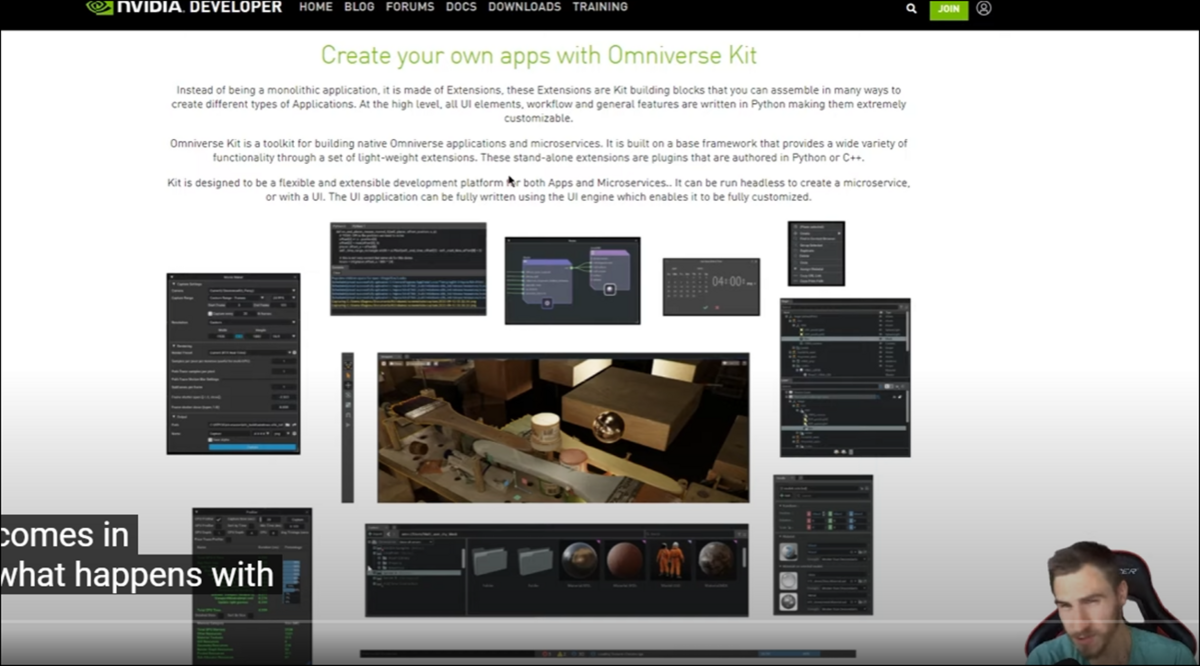Click the Profiler panel with green statistics
The width and height of the screenshot is (1200, 666).
(x=252, y=585)
